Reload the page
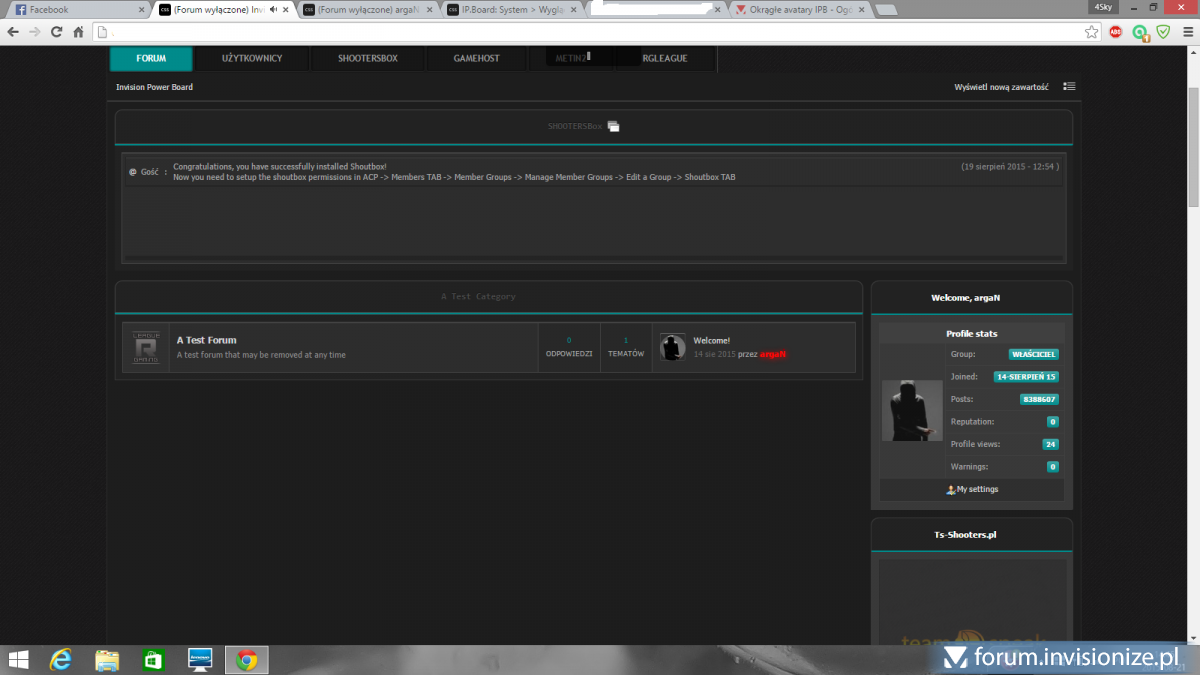 pos(56,32)
